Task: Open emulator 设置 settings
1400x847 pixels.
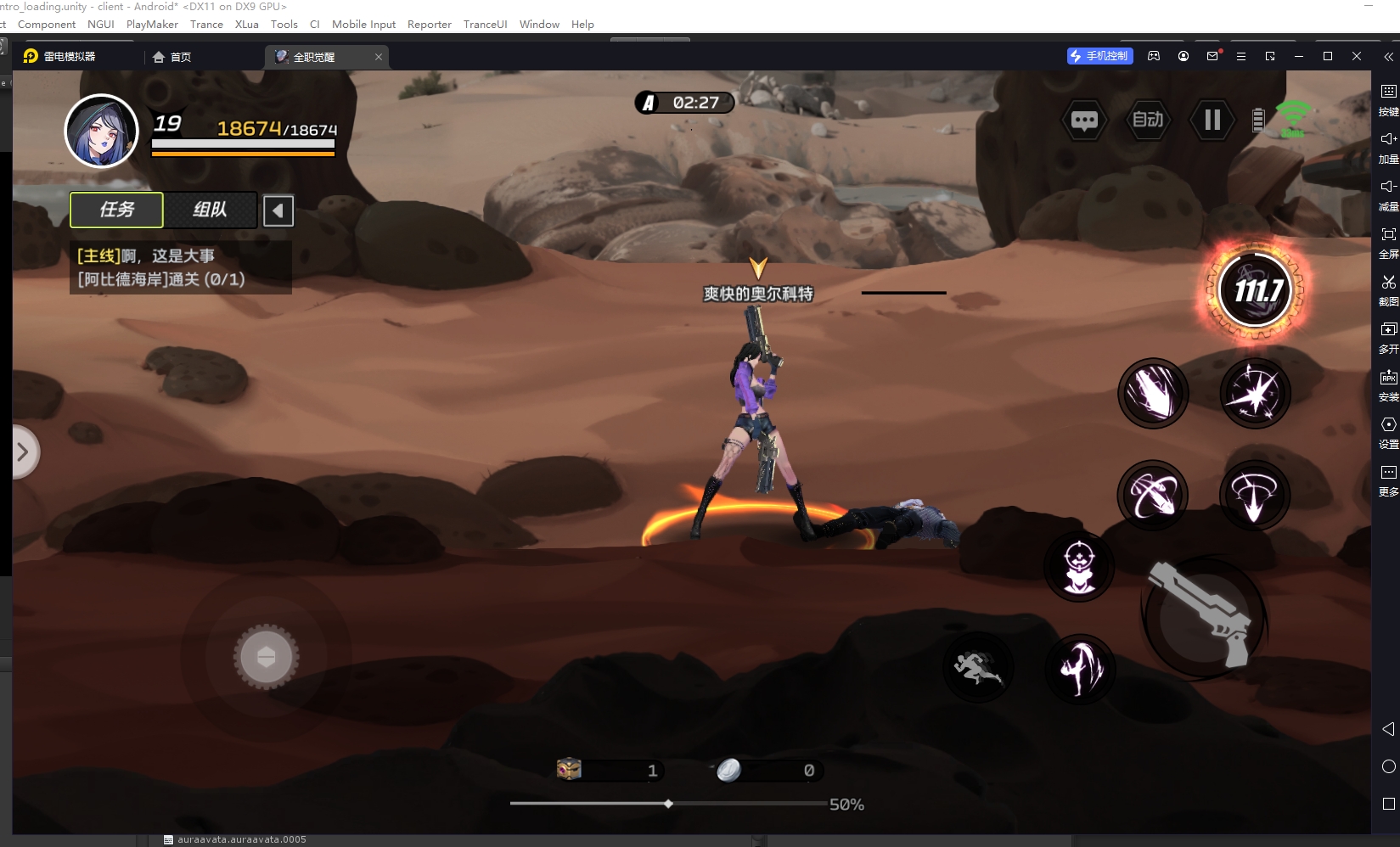Action: click(x=1388, y=433)
